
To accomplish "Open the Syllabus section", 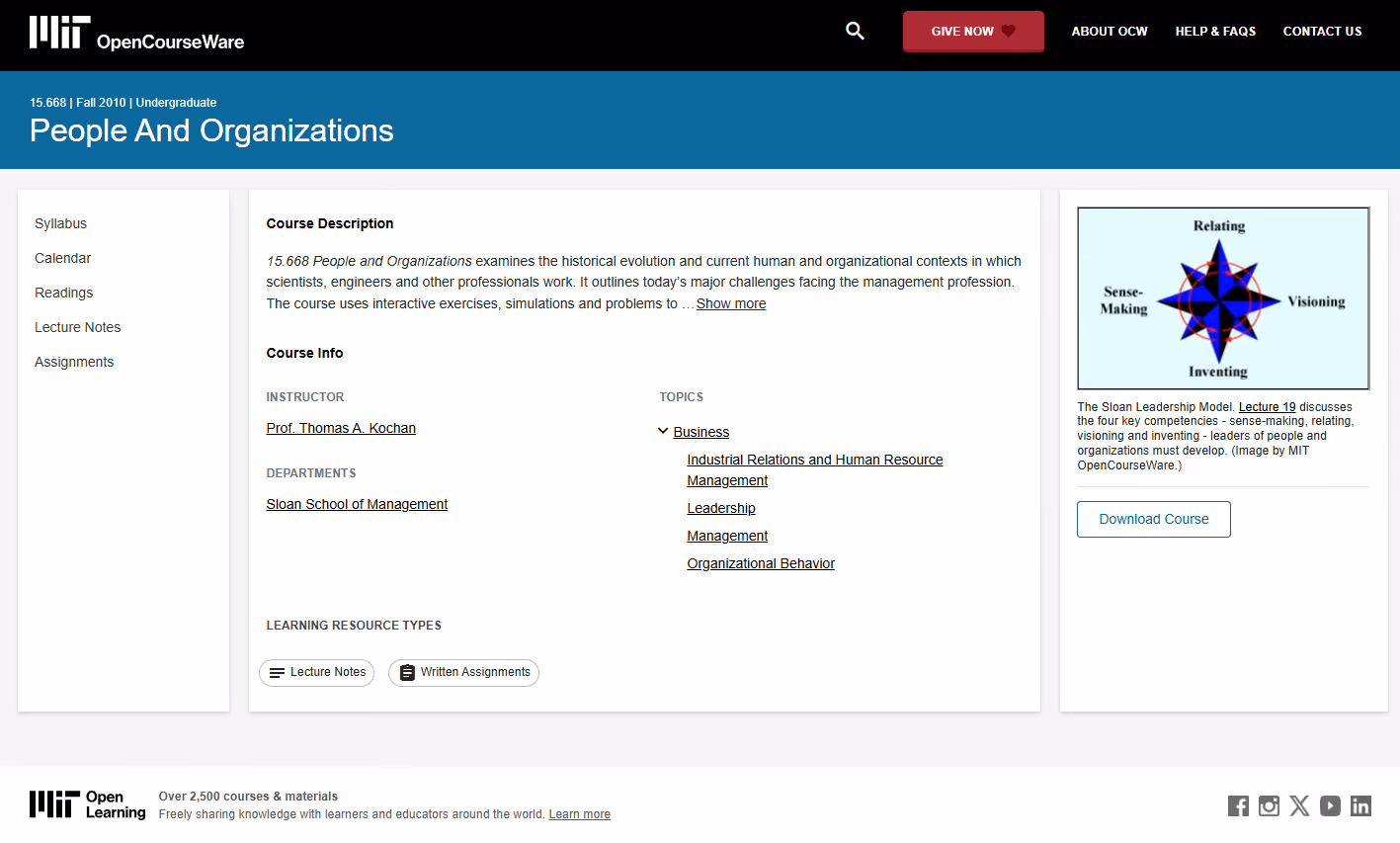I will click(x=60, y=223).
